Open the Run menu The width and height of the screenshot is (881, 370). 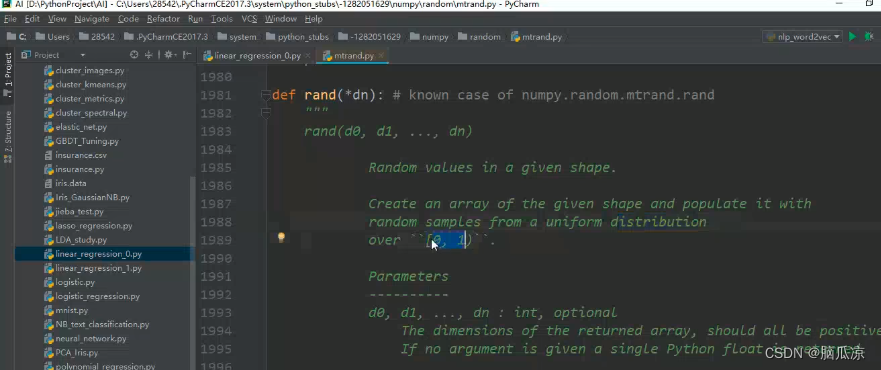click(x=196, y=19)
